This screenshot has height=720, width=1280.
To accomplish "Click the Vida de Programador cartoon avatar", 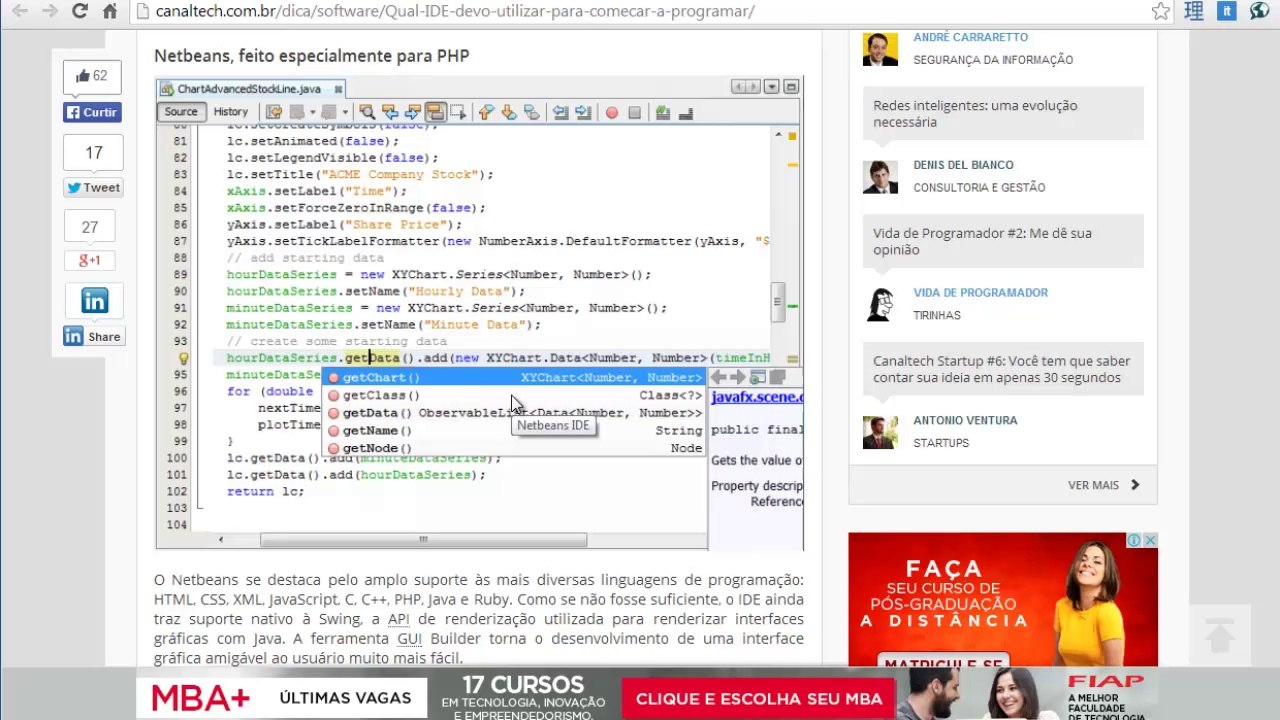I will tap(880, 304).
